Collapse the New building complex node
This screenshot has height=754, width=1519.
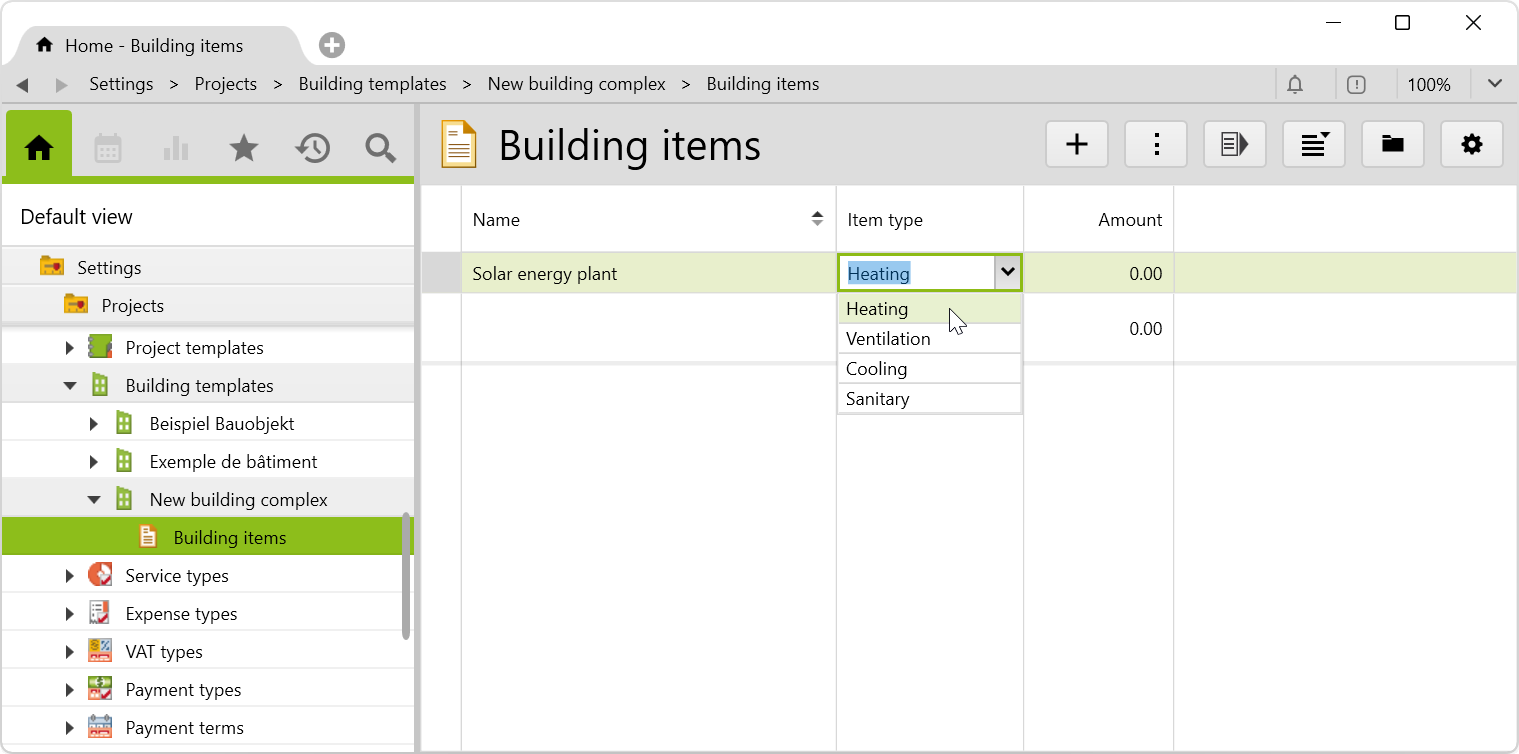click(x=93, y=500)
